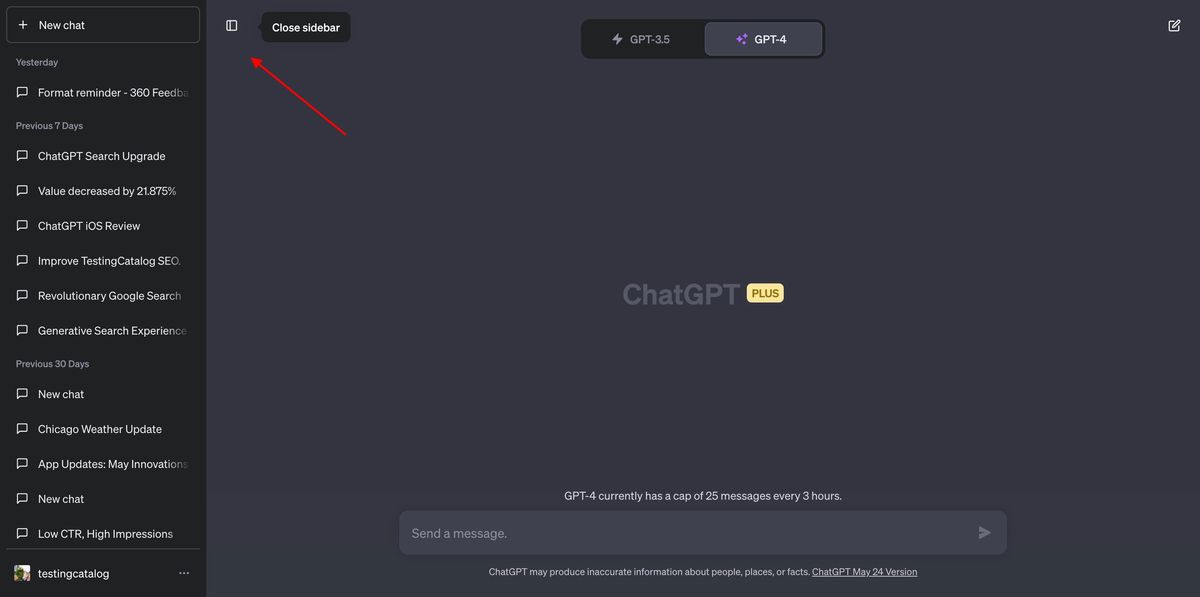Click the testingcatalog profile avatar
Screen dimensions: 1200x597
[x=22, y=573]
